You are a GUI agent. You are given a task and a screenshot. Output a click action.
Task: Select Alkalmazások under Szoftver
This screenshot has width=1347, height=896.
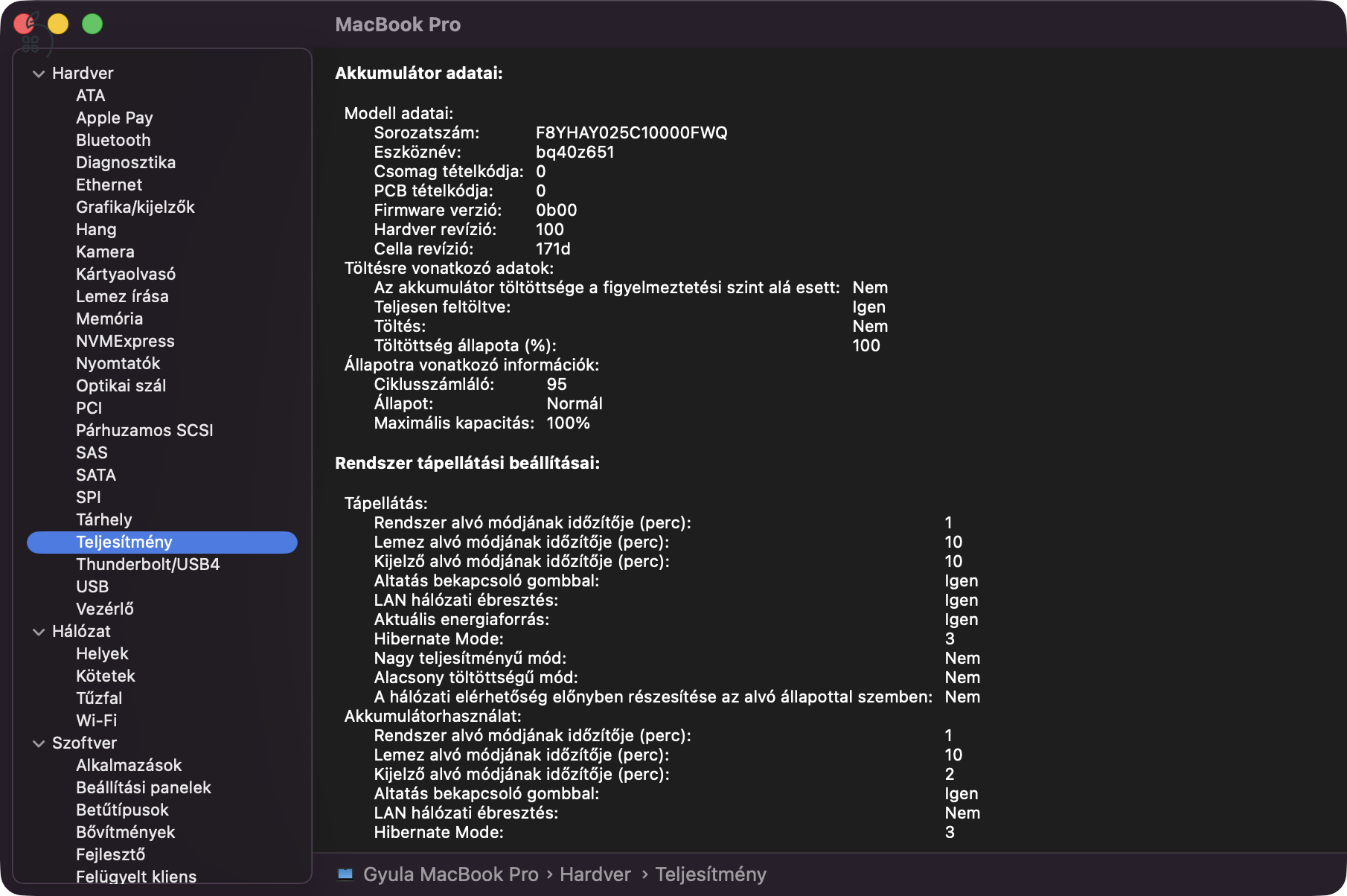point(129,765)
